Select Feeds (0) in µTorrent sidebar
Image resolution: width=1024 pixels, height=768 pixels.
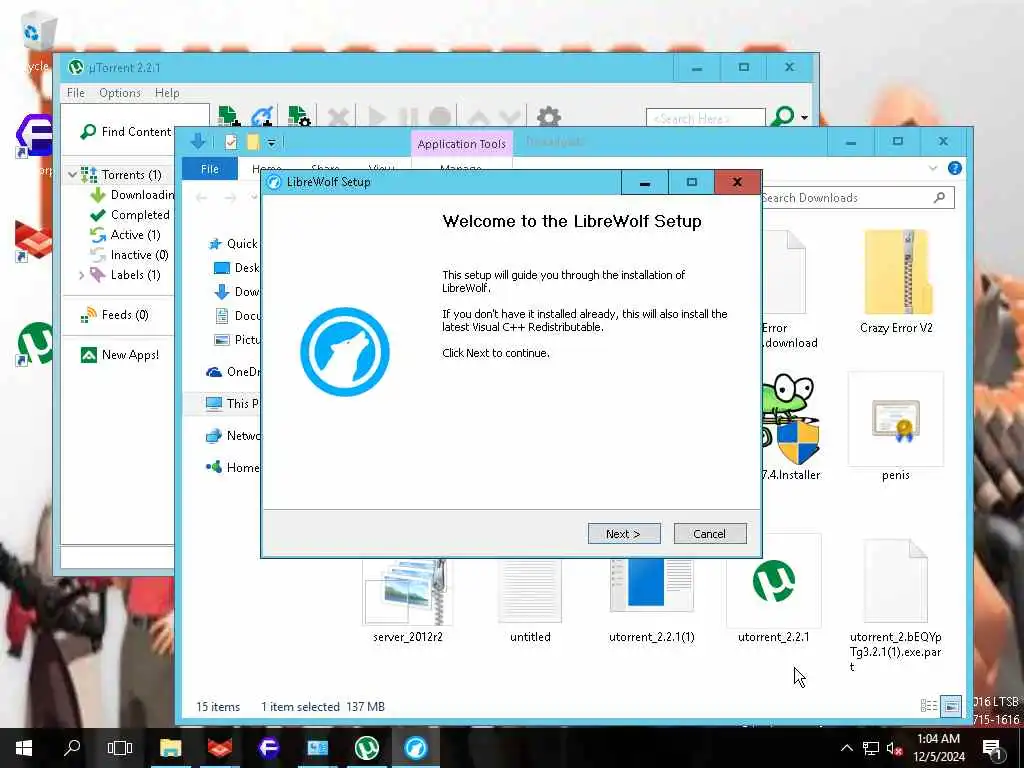115,315
